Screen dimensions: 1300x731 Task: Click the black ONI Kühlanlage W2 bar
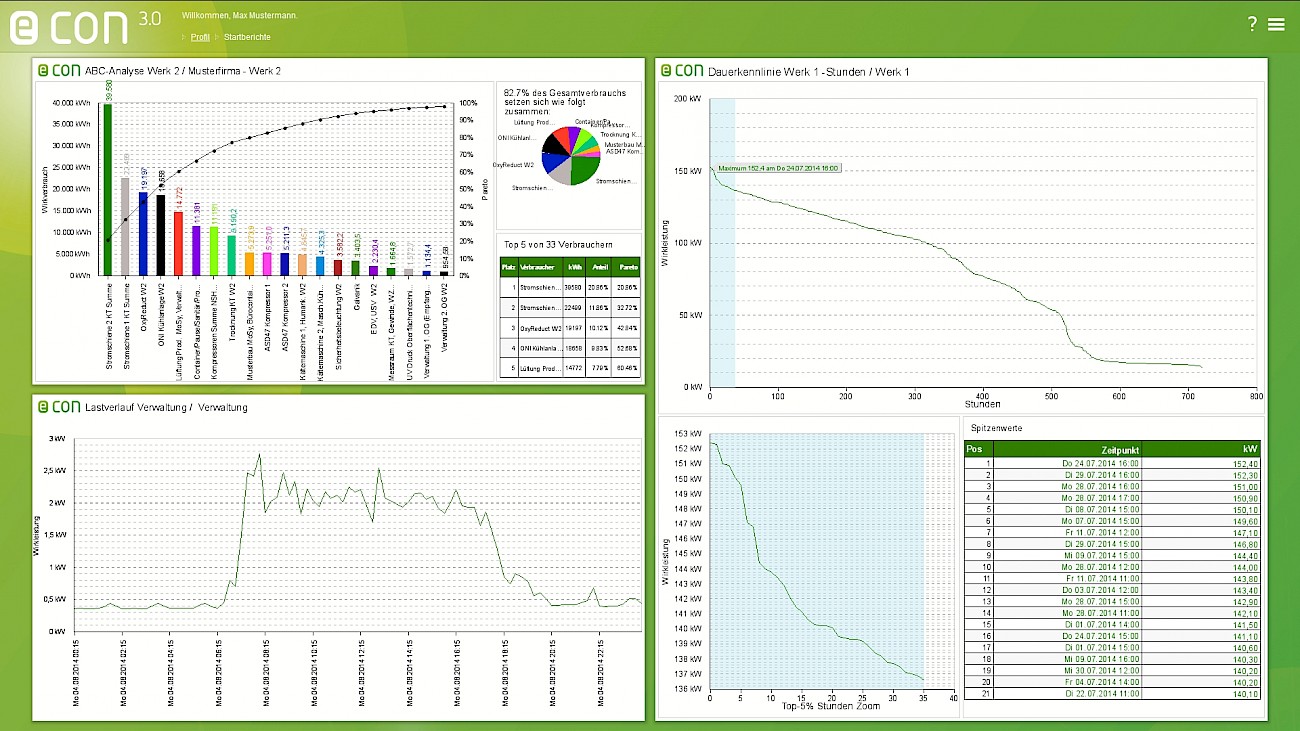tap(161, 235)
